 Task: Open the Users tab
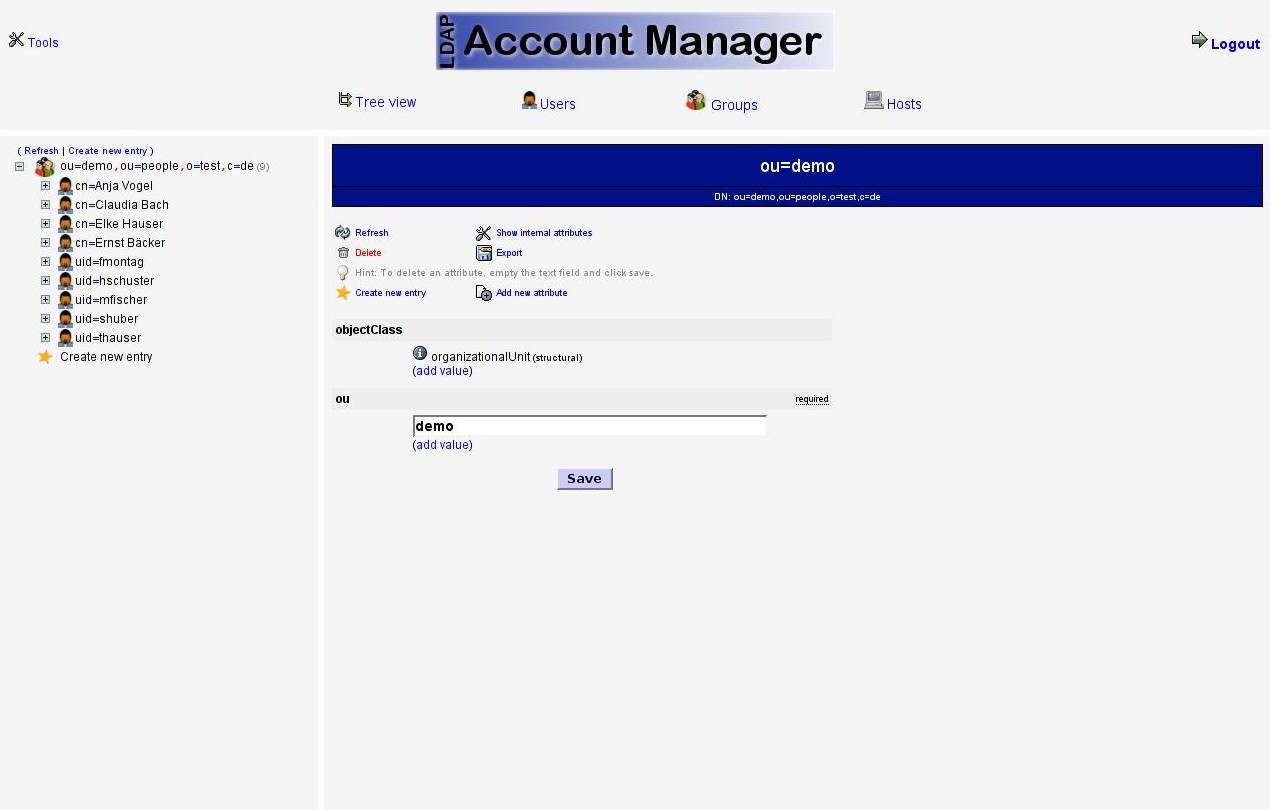click(x=549, y=103)
